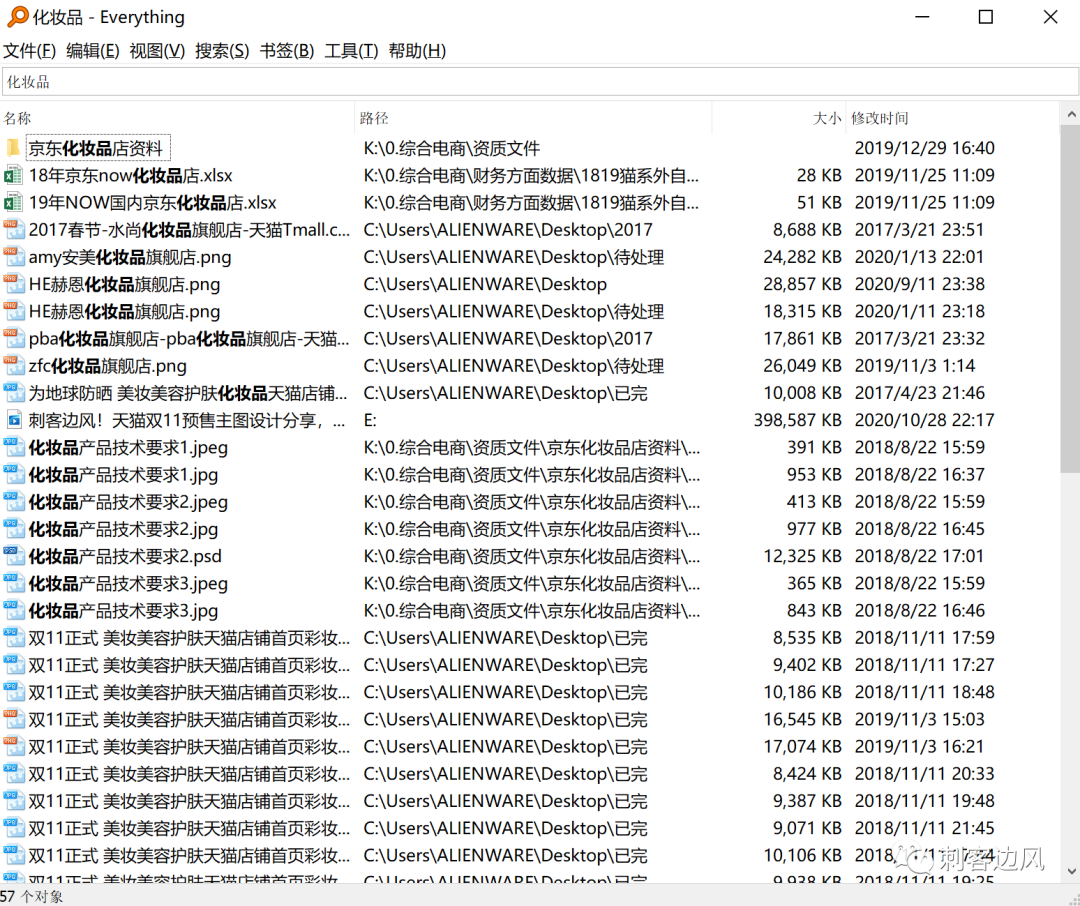Click the PNG icon of HE赫恩化妆品旗舰店.png in Desktop
1080x906 pixels.
point(13,284)
